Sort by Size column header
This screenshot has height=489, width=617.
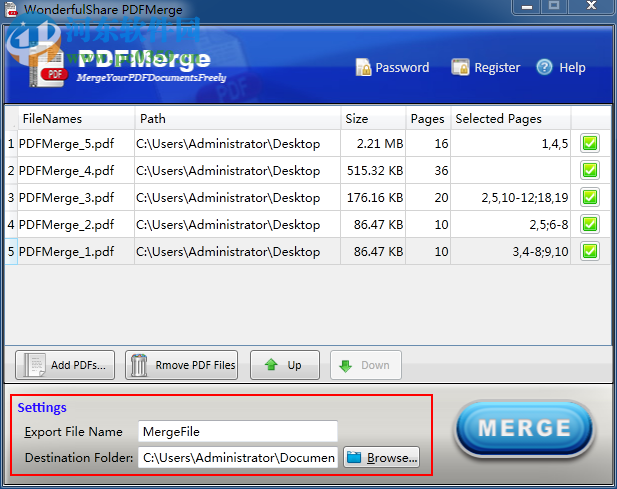(x=373, y=118)
